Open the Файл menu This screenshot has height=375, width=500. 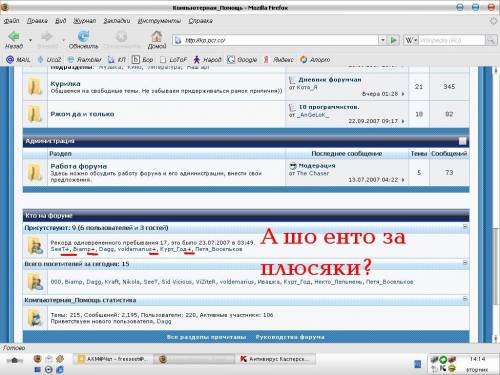point(11,21)
